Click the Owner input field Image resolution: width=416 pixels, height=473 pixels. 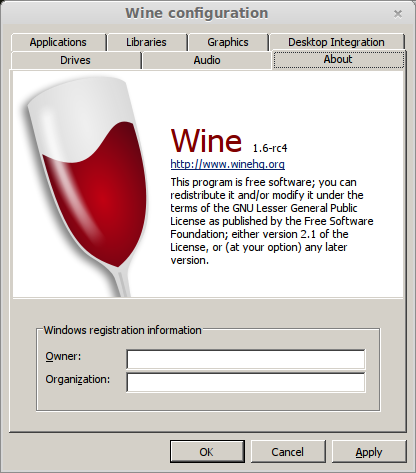(x=246, y=359)
